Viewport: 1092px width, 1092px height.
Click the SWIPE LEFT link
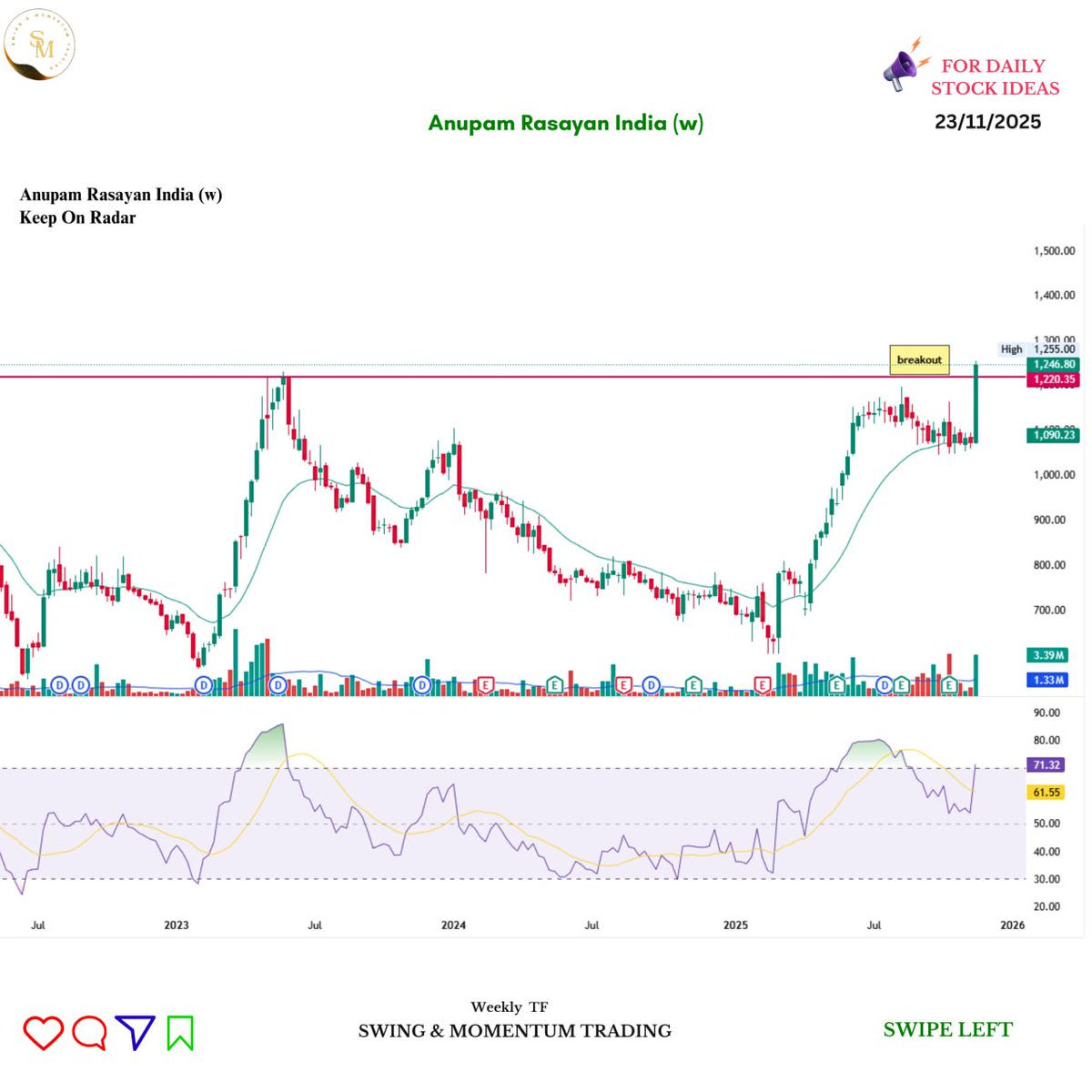click(948, 1029)
